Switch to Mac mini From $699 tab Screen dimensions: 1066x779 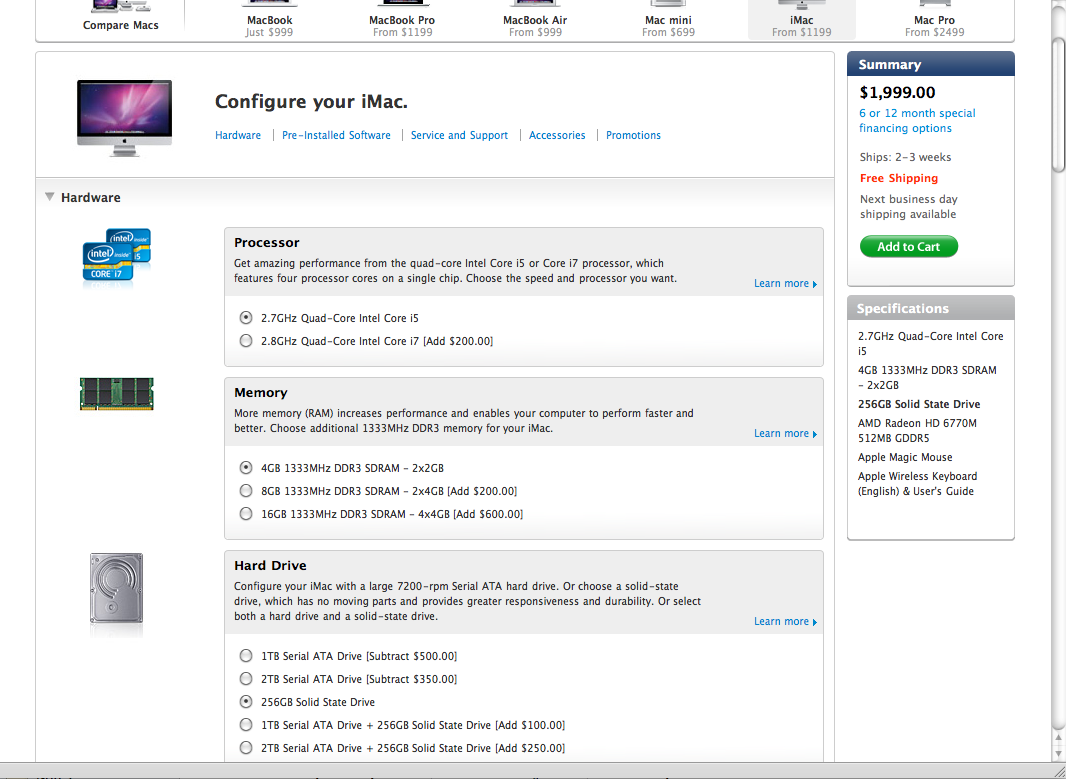pos(668,20)
